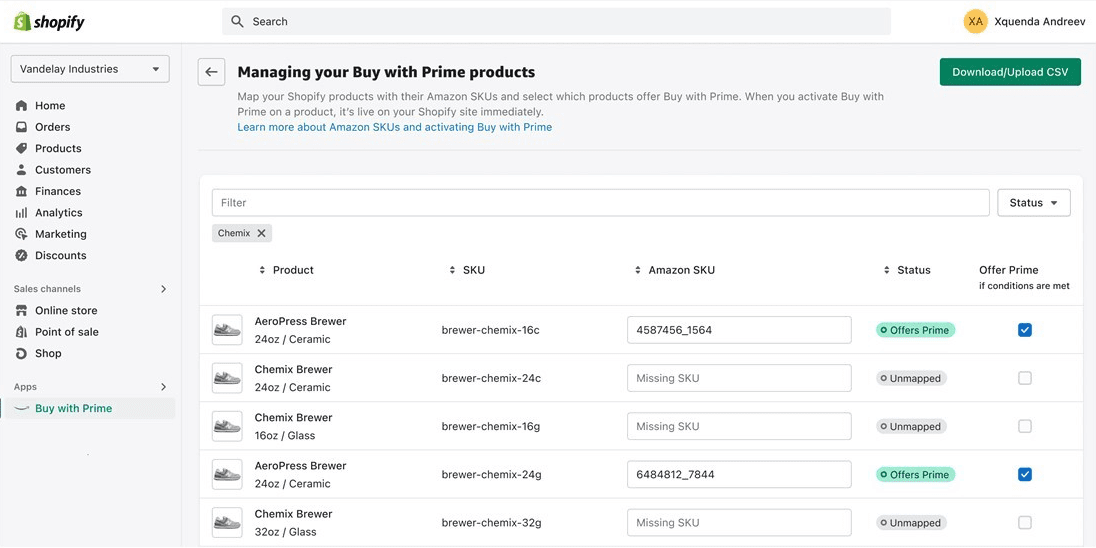1096x548 pixels.
Task: Click the Customers person icon
Action: [22, 170]
